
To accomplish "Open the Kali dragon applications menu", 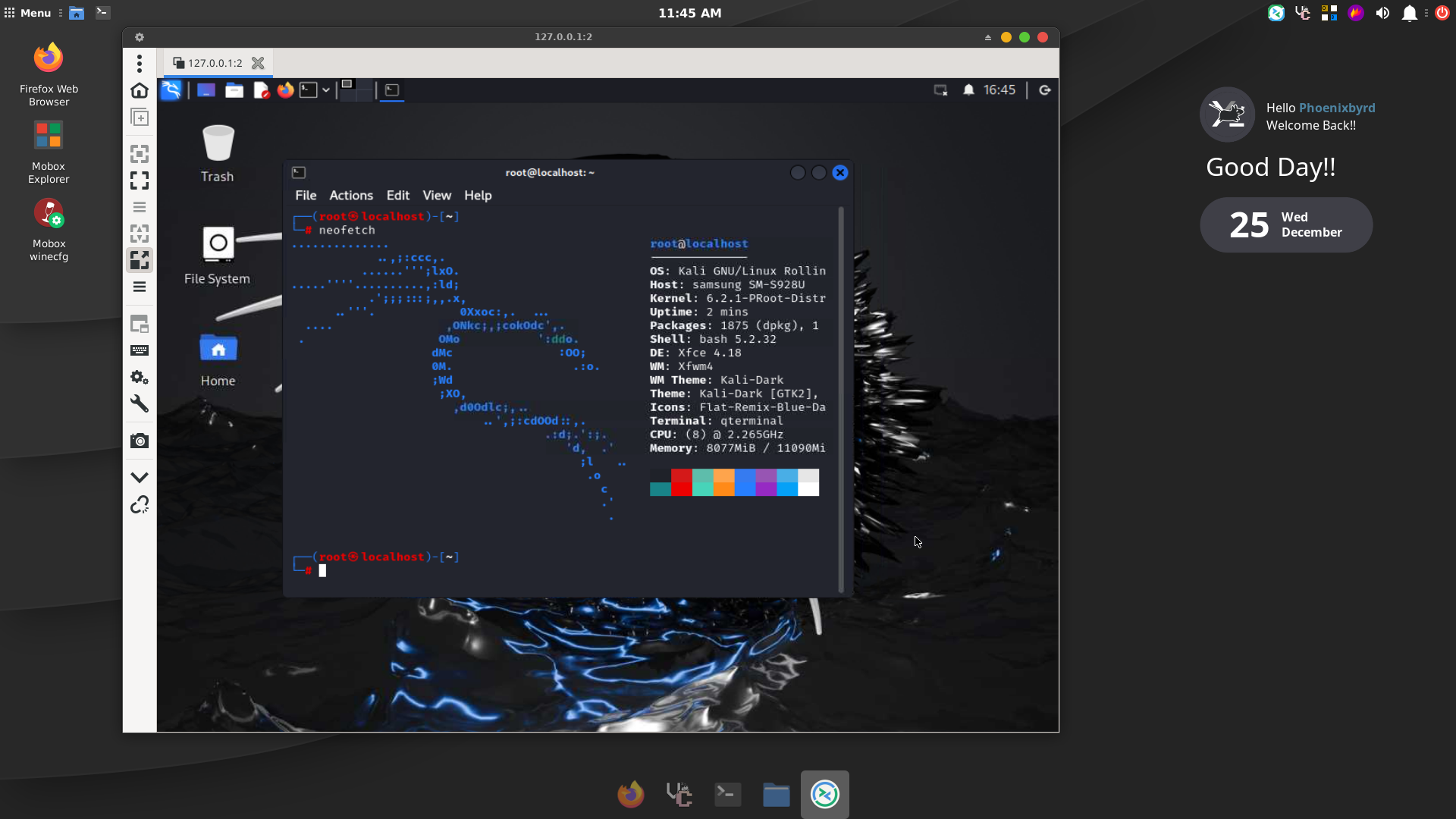I will (x=172, y=90).
